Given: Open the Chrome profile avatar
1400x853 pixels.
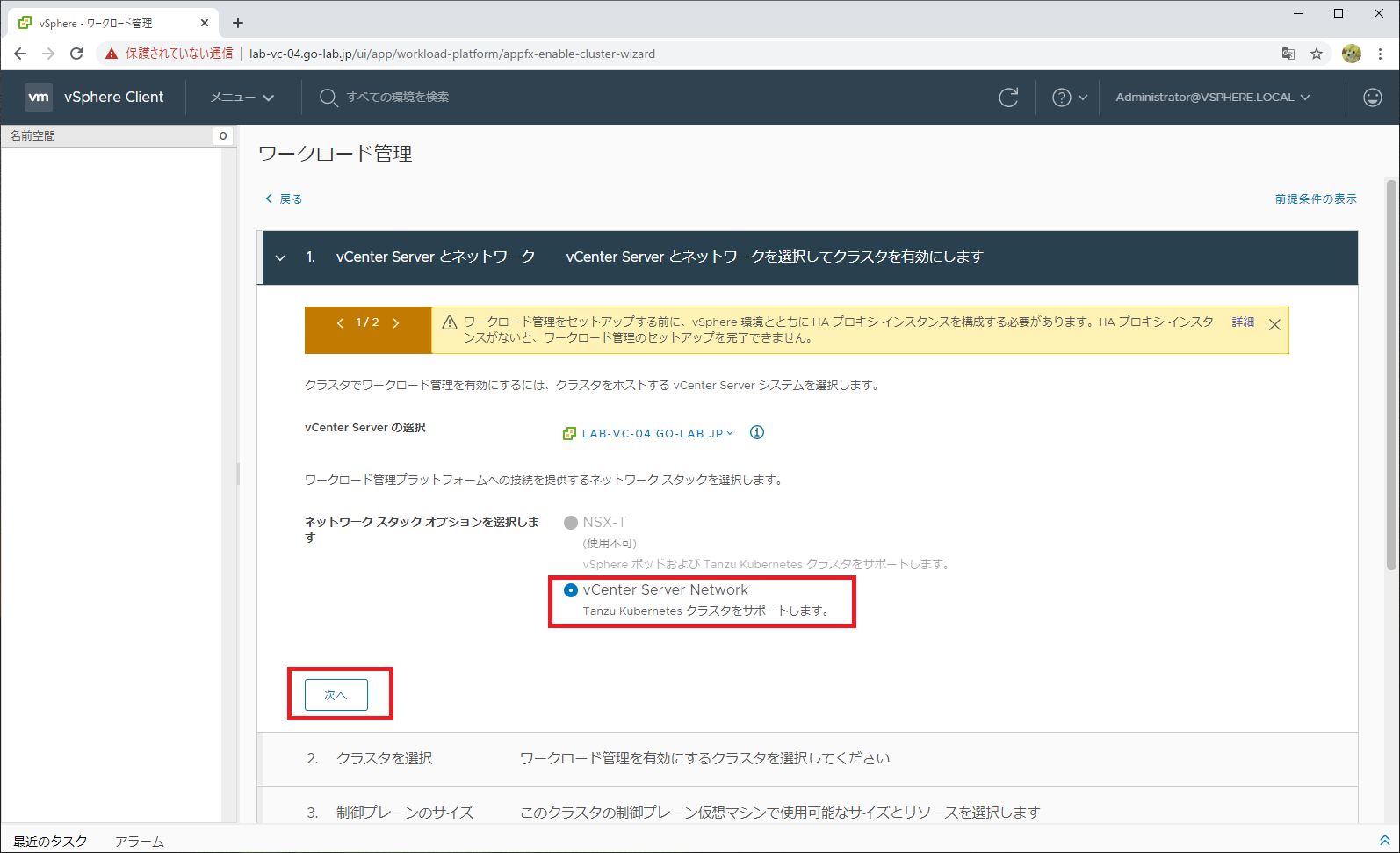Looking at the screenshot, I should (1352, 54).
